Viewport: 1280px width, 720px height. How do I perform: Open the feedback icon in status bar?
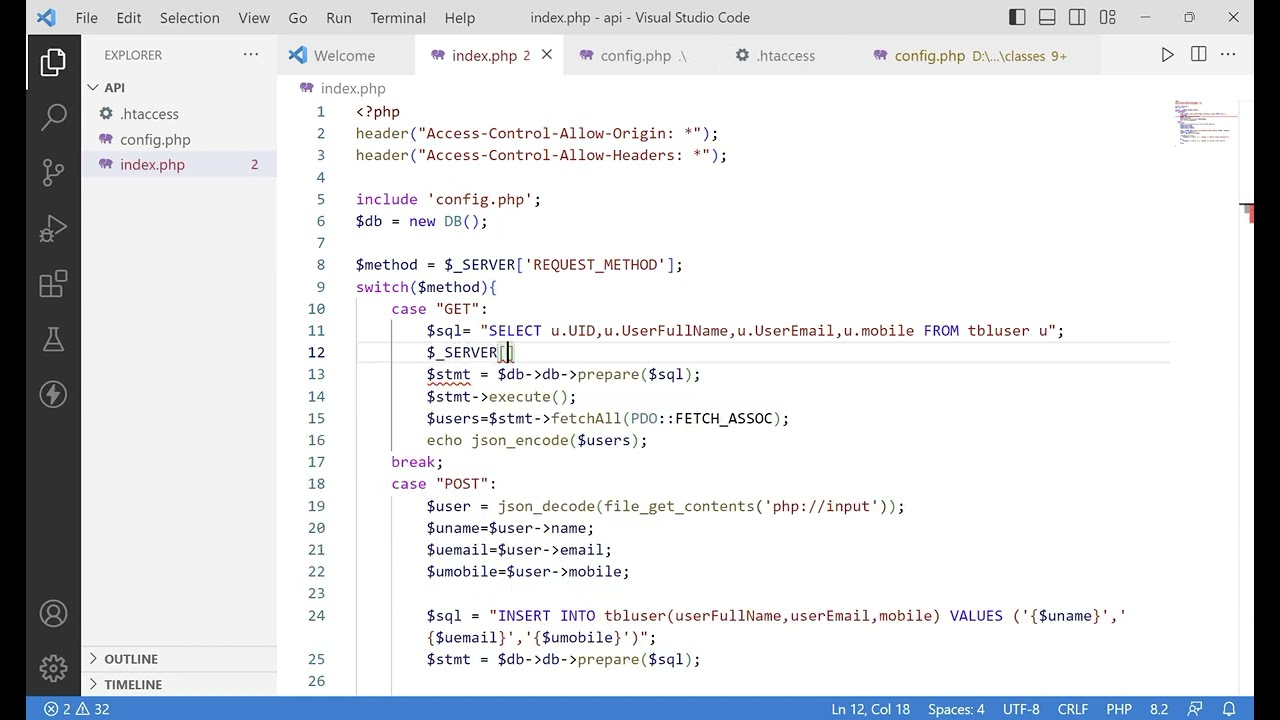pos(1193,709)
